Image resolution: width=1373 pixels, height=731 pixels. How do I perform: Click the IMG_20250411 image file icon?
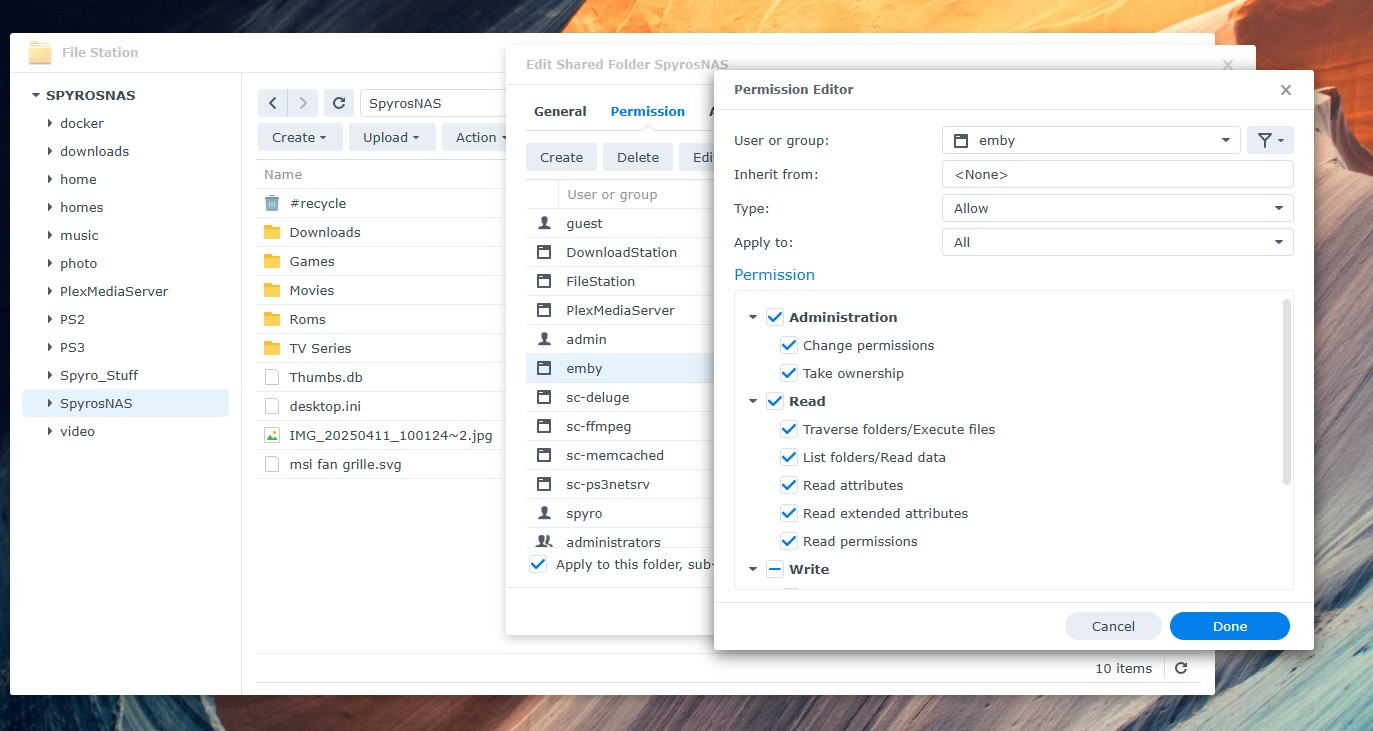click(272, 435)
